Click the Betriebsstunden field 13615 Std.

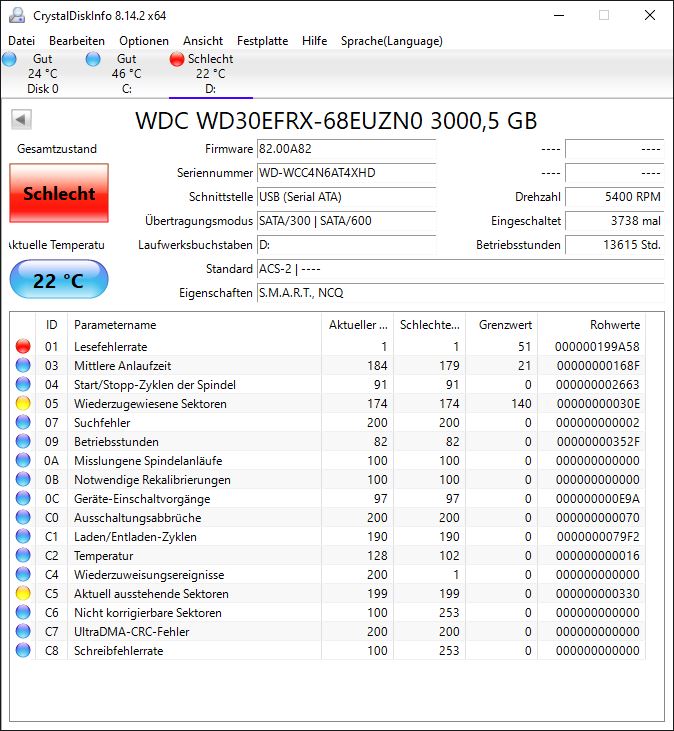pyautogui.click(x=614, y=245)
